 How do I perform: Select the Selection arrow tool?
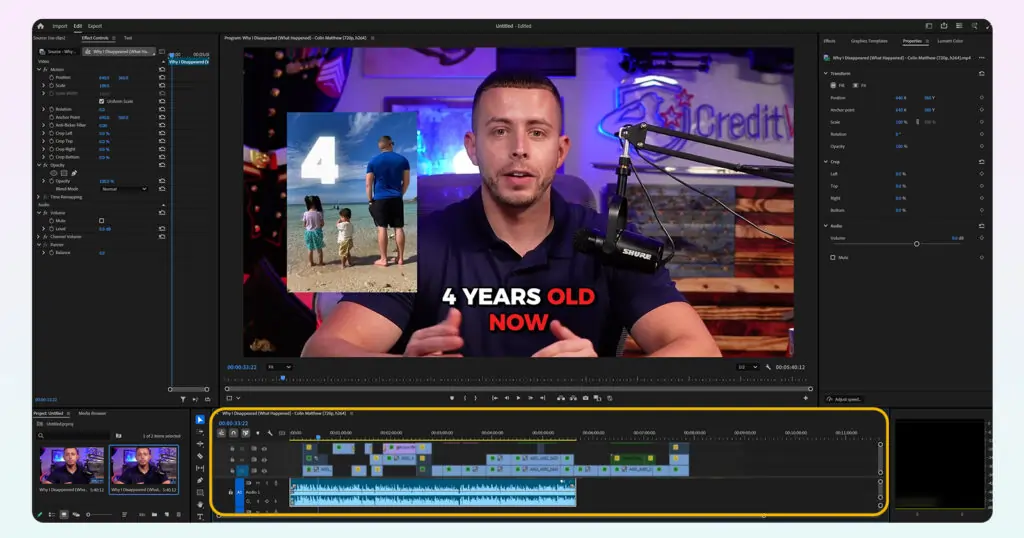(x=200, y=419)
